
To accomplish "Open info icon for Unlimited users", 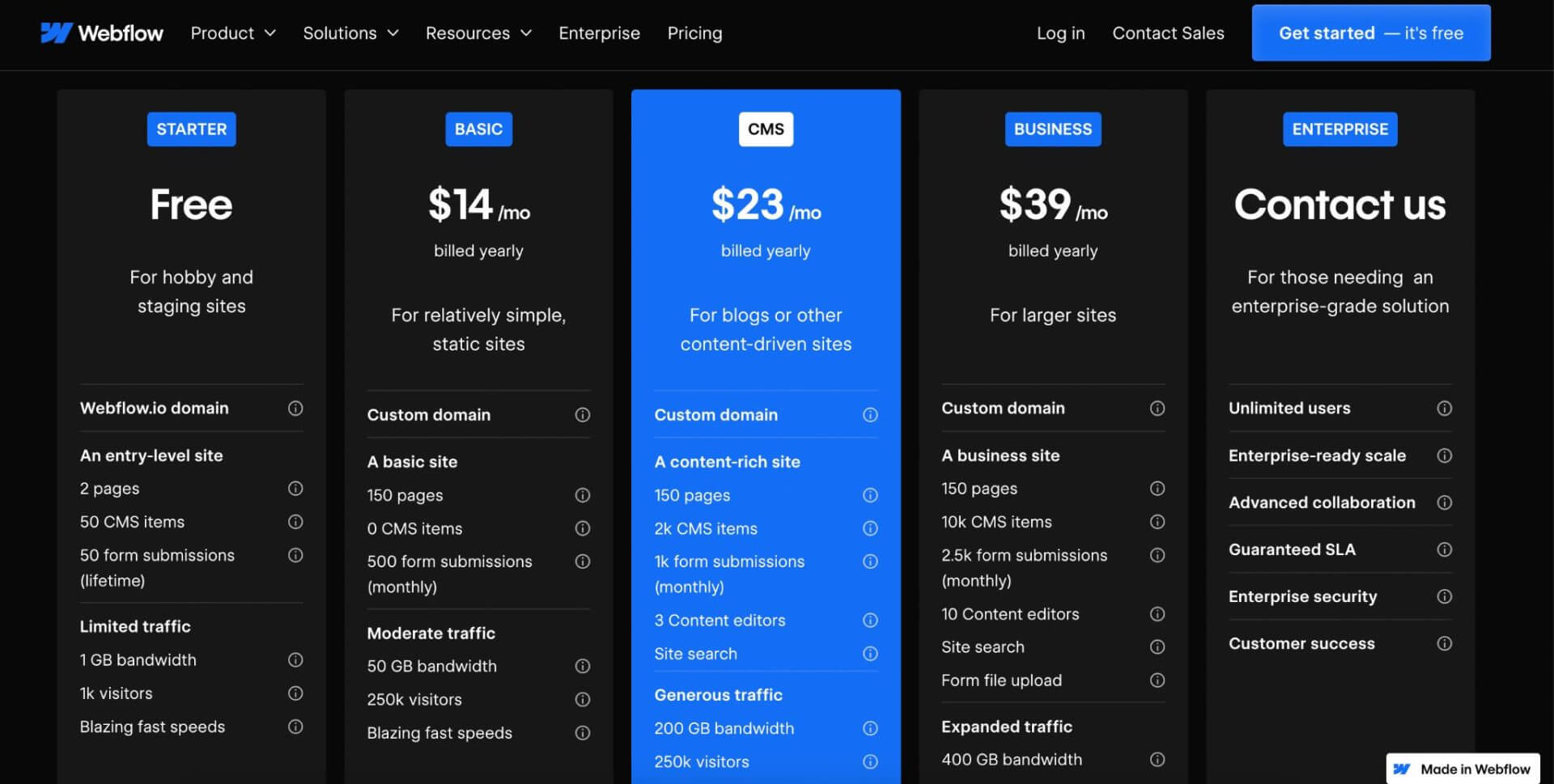I will [1445, 409].
